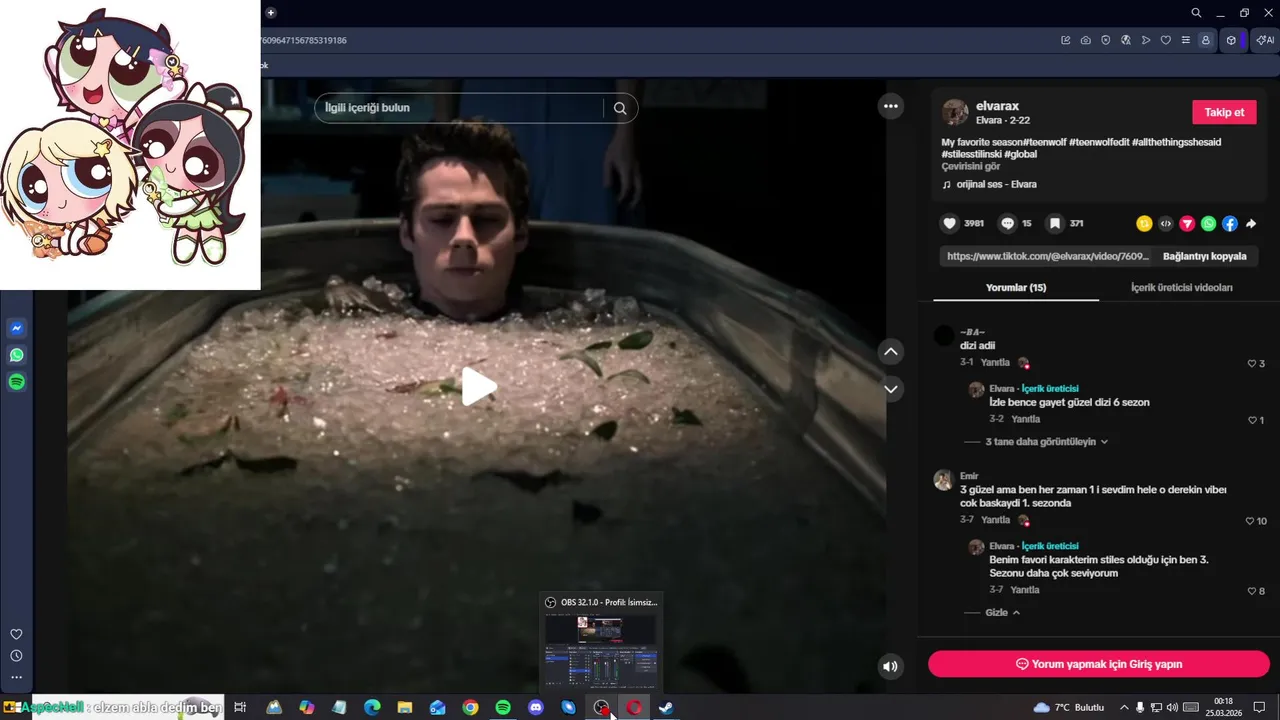Open the #teenwolf hashtag
1280x720 pixels.
[1045, 142]
